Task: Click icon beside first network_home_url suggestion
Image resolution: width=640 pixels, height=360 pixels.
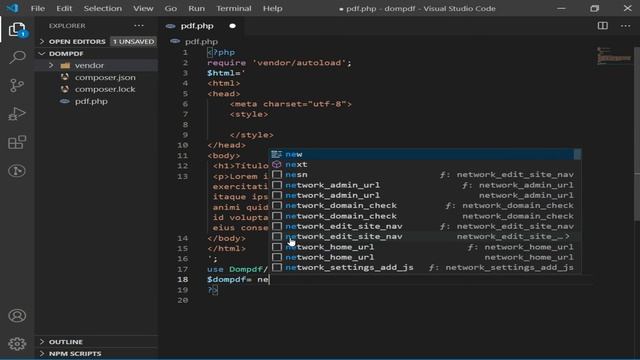Action: (277, 247)
